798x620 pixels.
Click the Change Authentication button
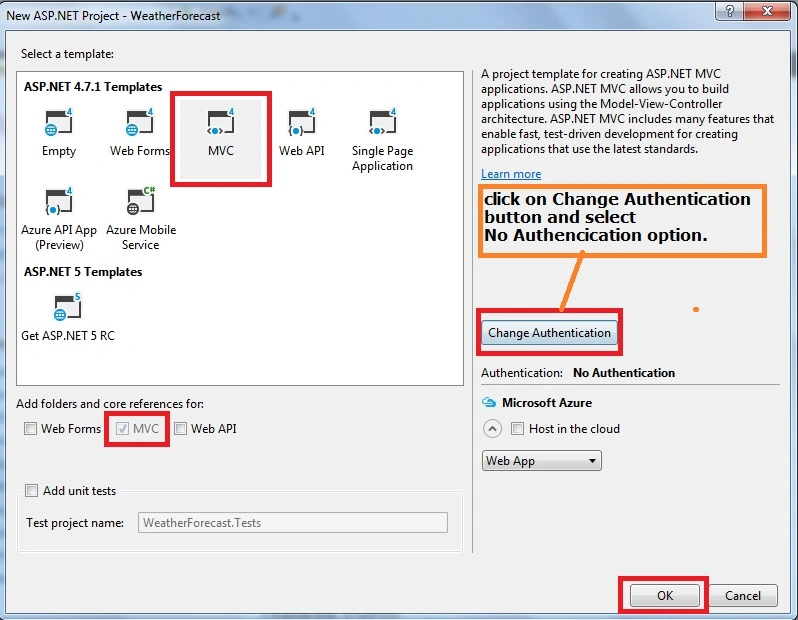tap(549, 332)
